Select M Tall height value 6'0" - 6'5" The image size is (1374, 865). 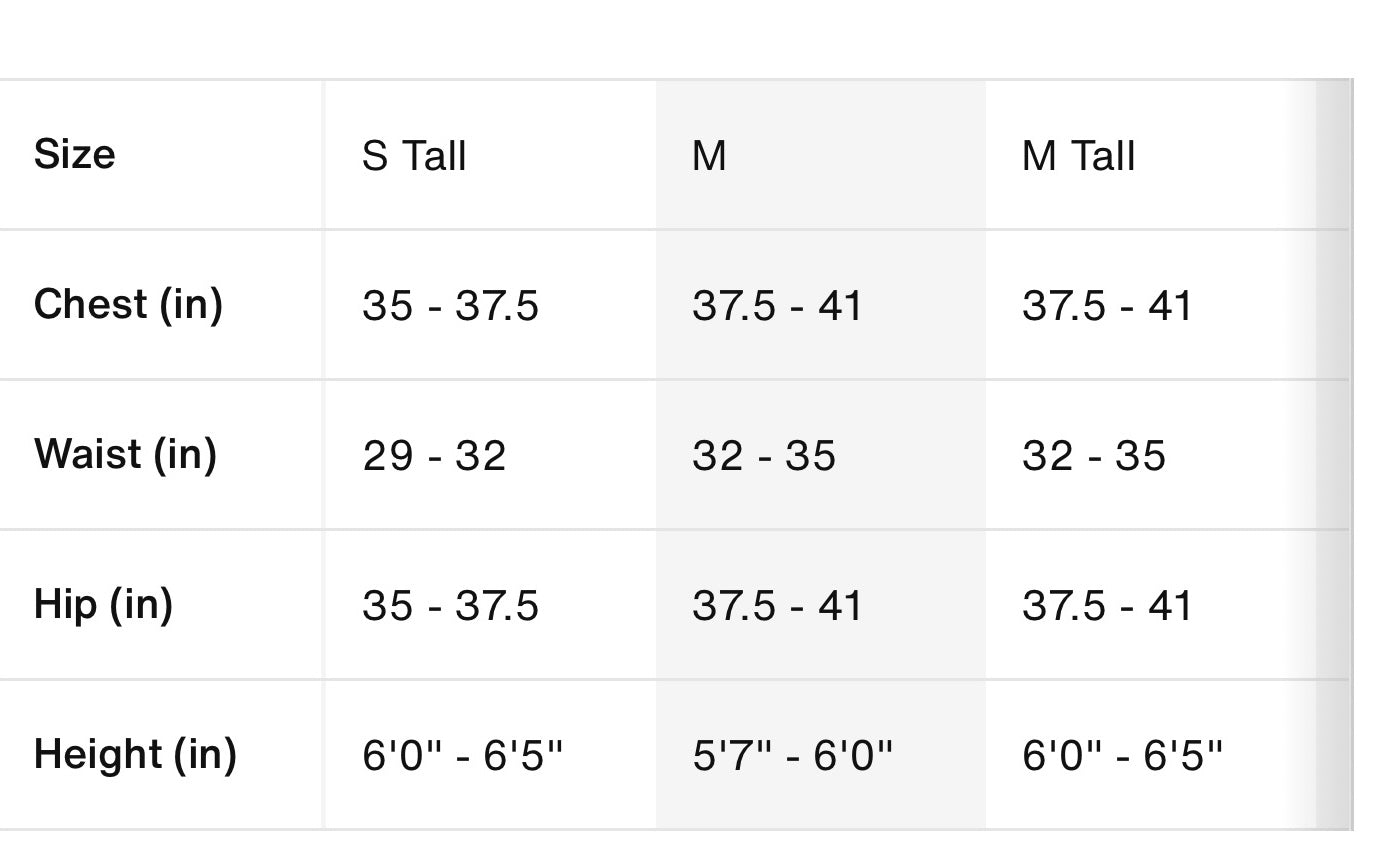tap(1122, 755)
